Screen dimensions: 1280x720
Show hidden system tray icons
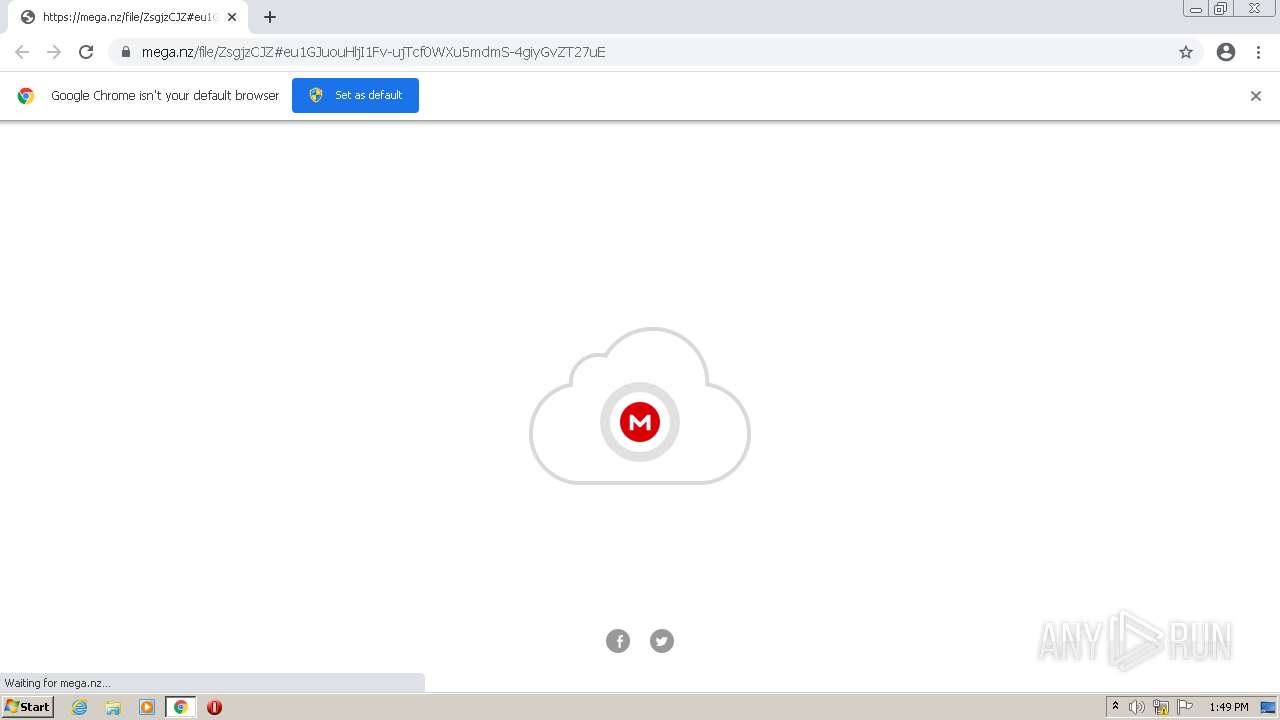pos(1116,707)
